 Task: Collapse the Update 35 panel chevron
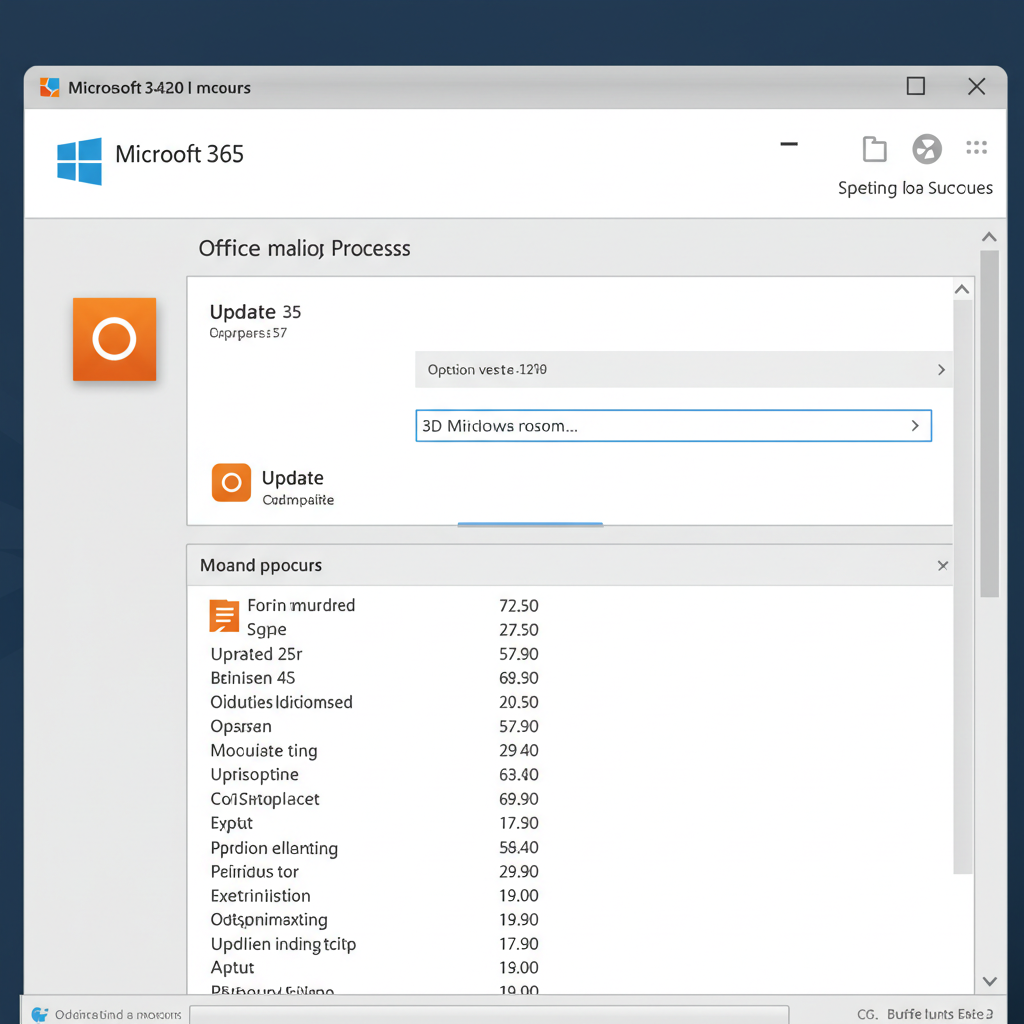point(961,289)
